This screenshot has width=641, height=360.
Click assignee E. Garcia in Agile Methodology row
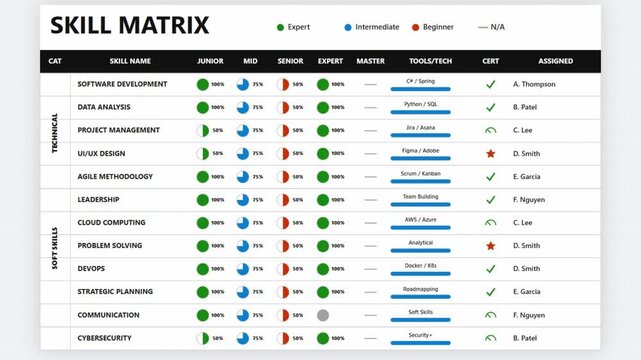click(x=527, y=177)
